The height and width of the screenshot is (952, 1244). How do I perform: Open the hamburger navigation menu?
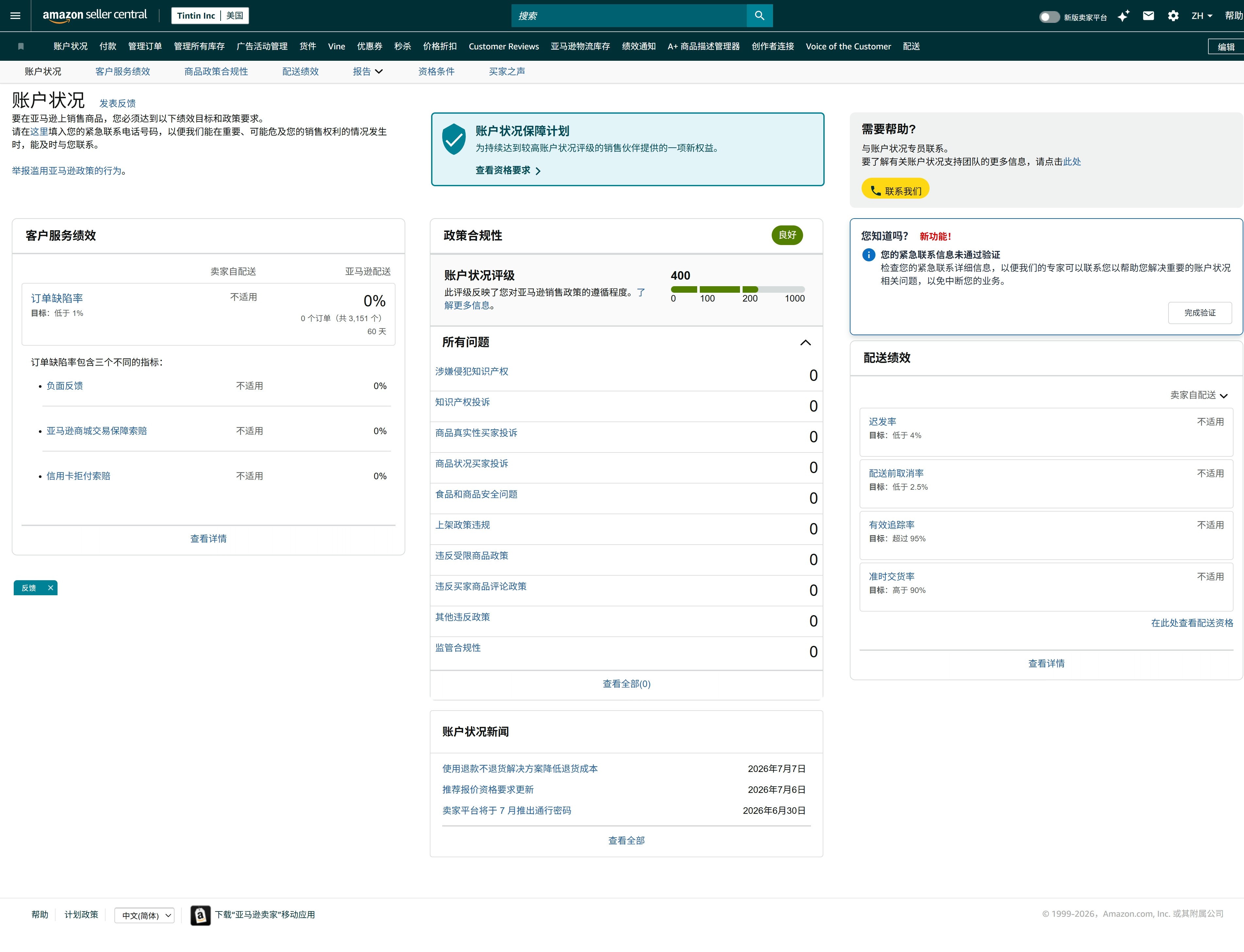(15, 16)
